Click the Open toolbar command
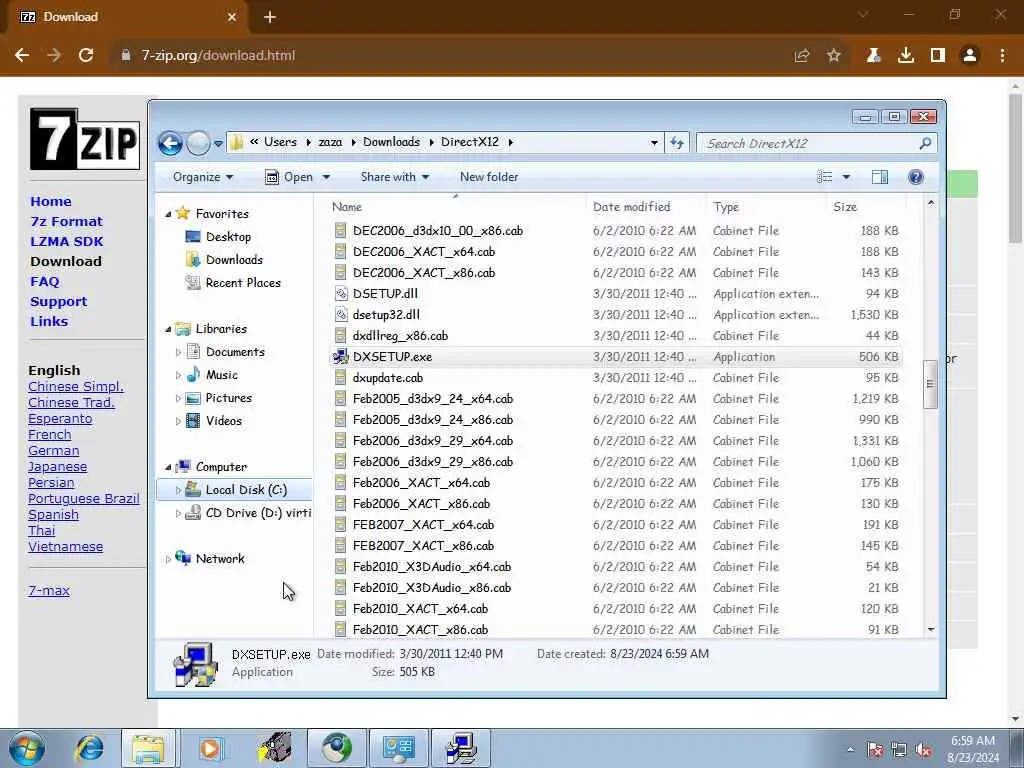 tap(290, 177)
